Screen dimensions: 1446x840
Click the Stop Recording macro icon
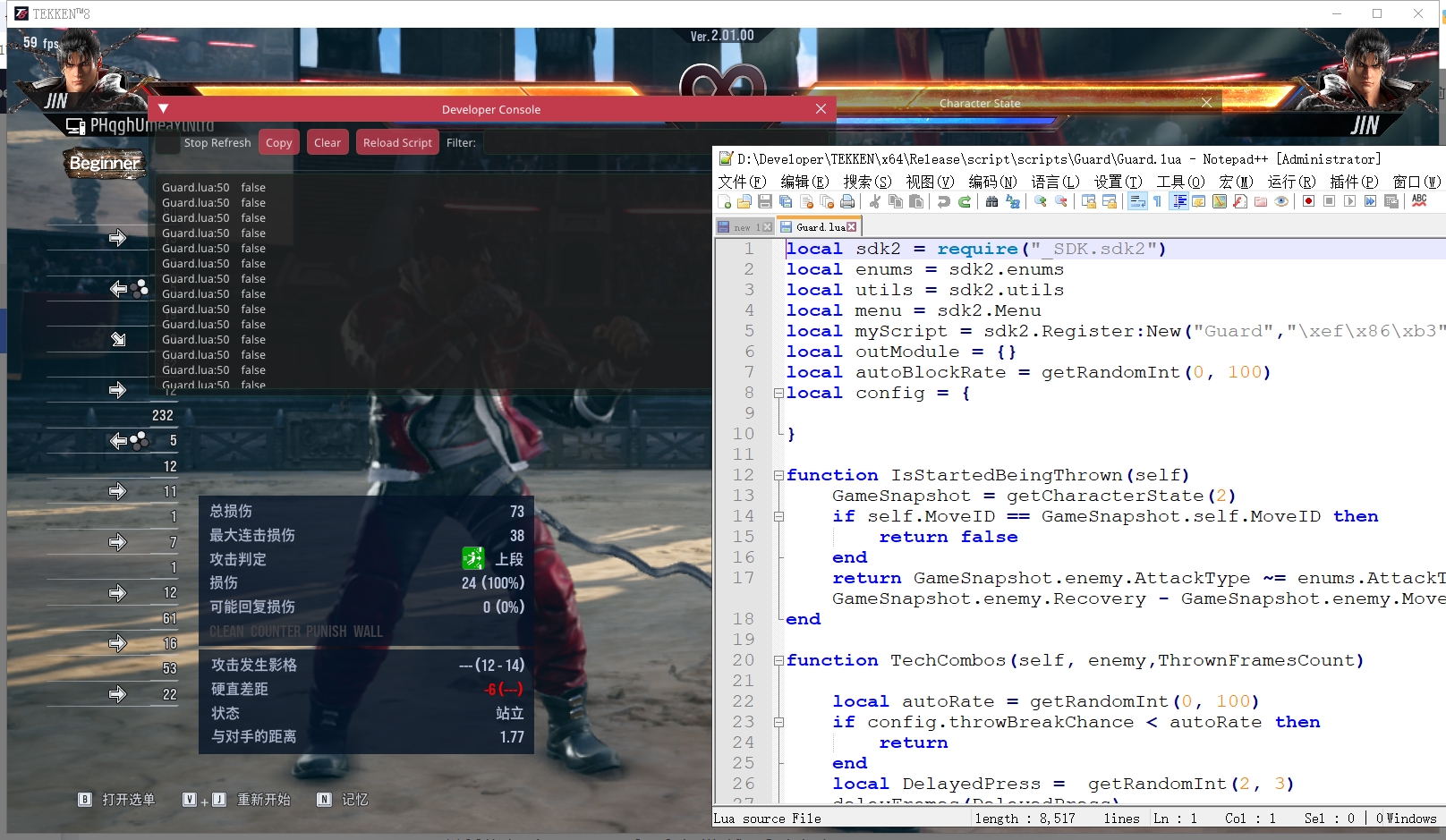[1330, 202]
